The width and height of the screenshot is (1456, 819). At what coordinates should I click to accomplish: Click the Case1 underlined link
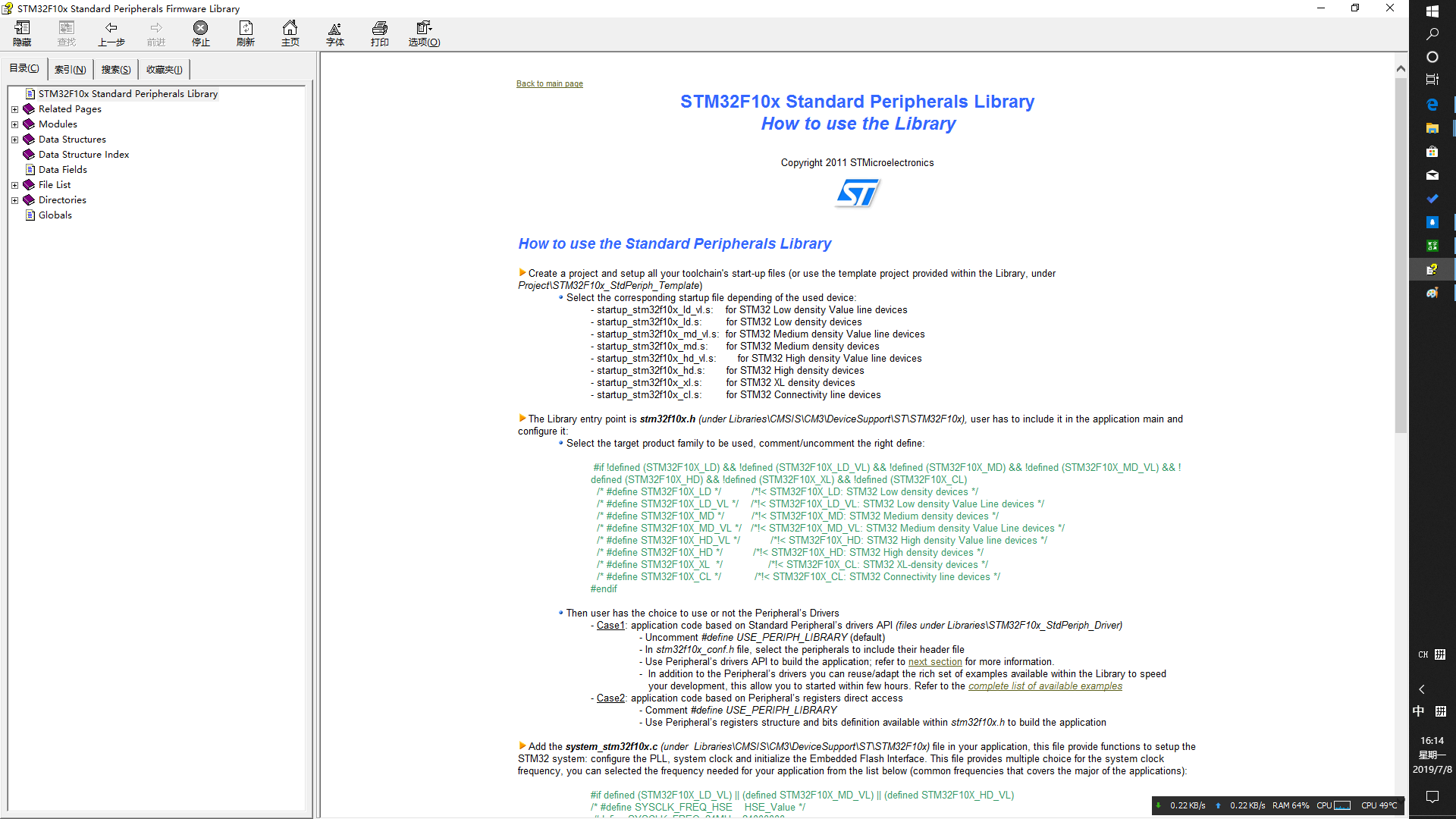(610, 626)
